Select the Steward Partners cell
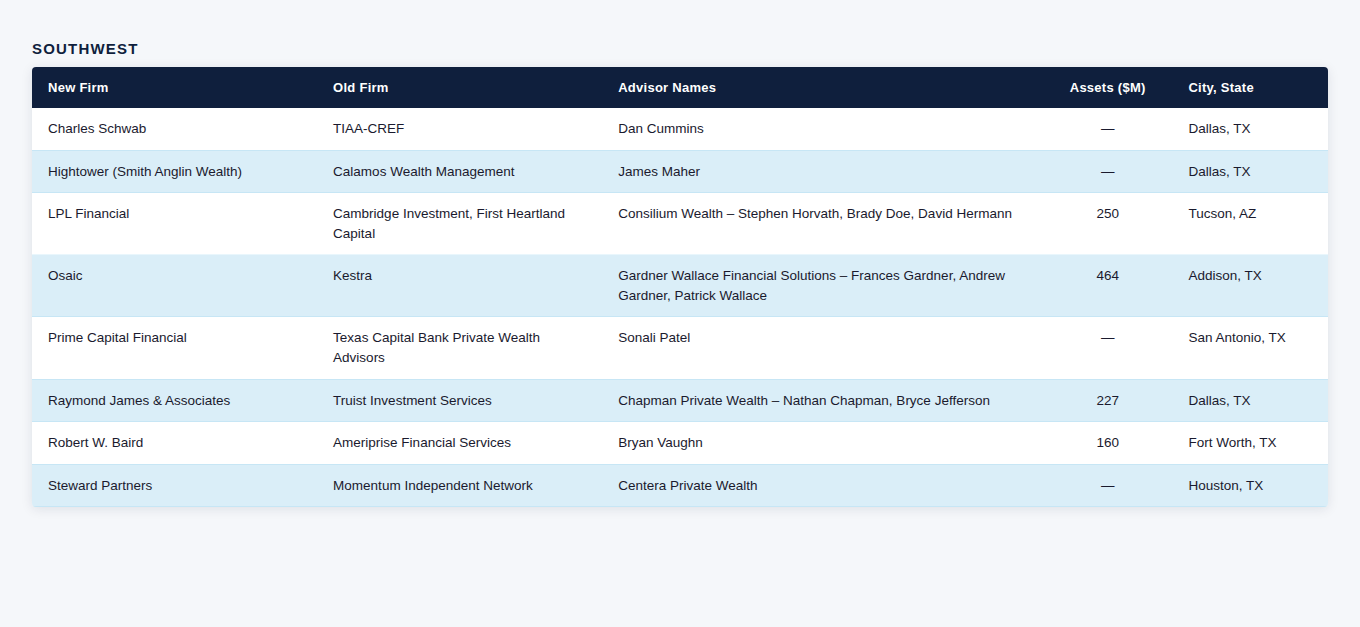This screenshot has width=1360, height=627. tap(100, 486)
